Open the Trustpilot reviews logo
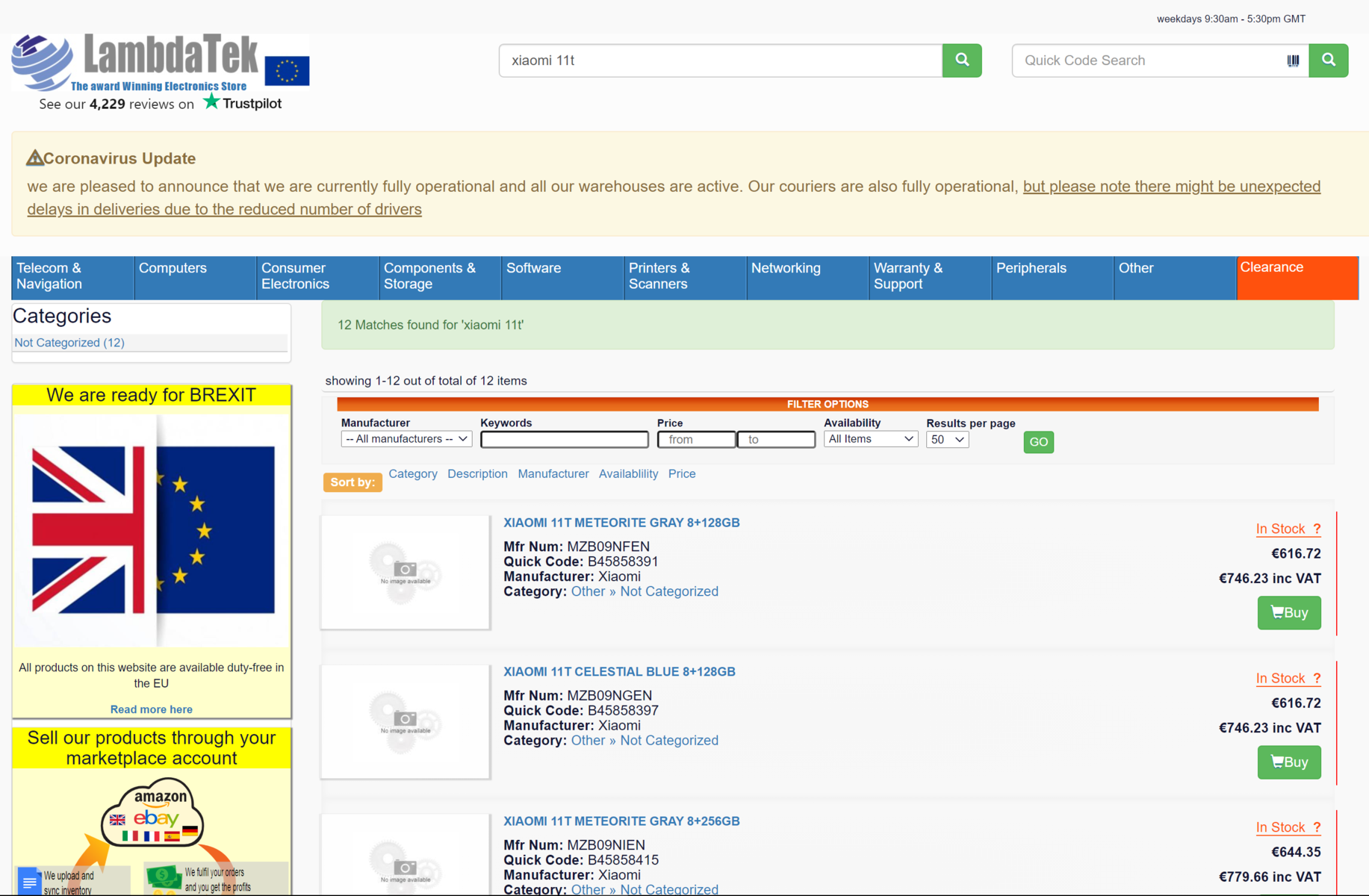 pyautogui.click(x=242, y=103)
